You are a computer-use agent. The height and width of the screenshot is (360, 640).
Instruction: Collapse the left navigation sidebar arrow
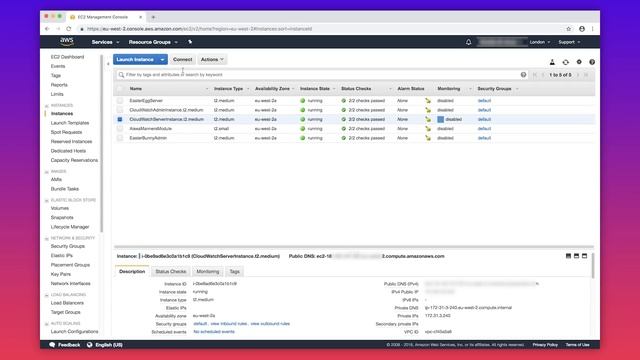pos(108,64)
